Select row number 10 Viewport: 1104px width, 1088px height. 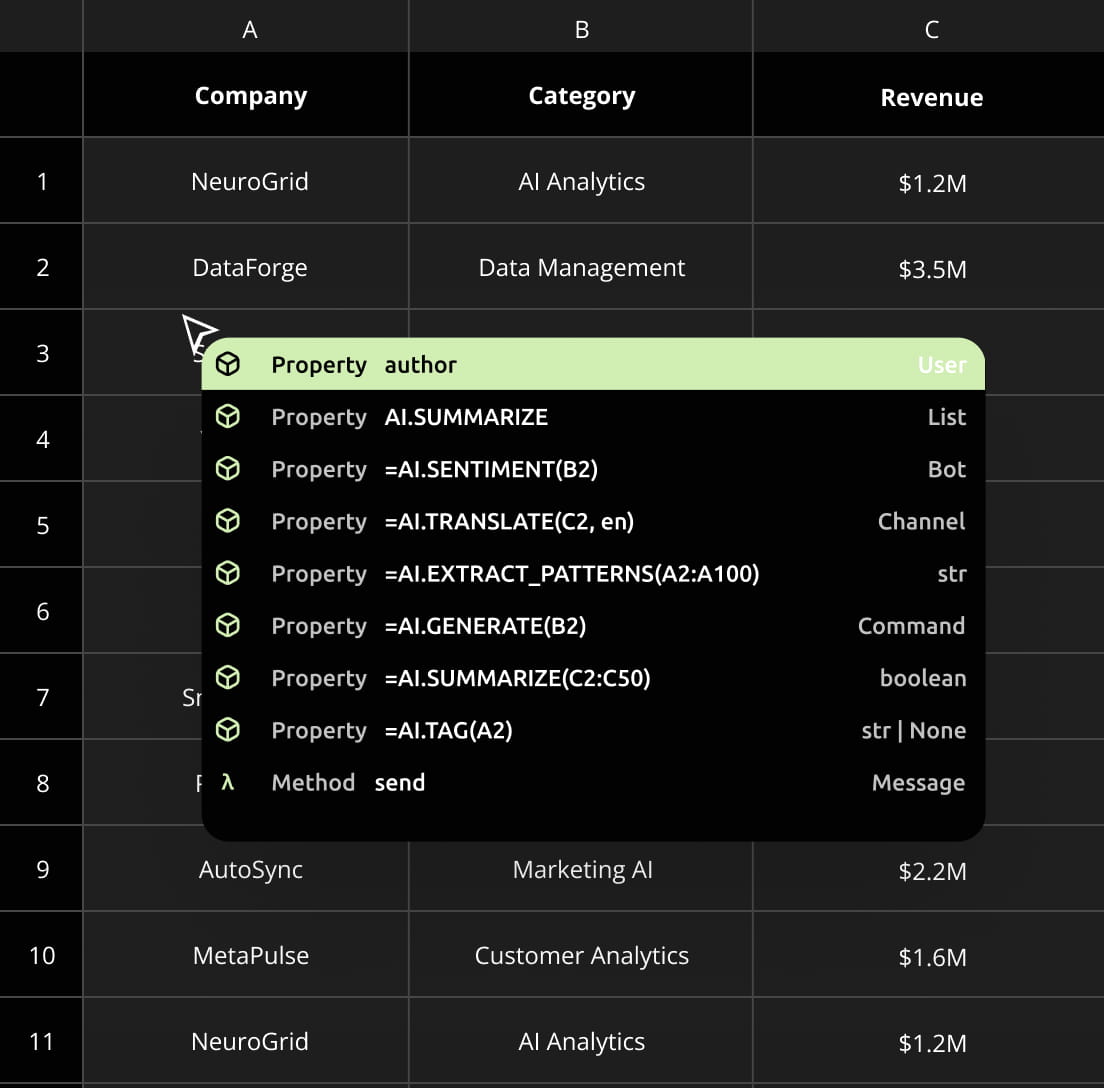(x=42, y=953)
